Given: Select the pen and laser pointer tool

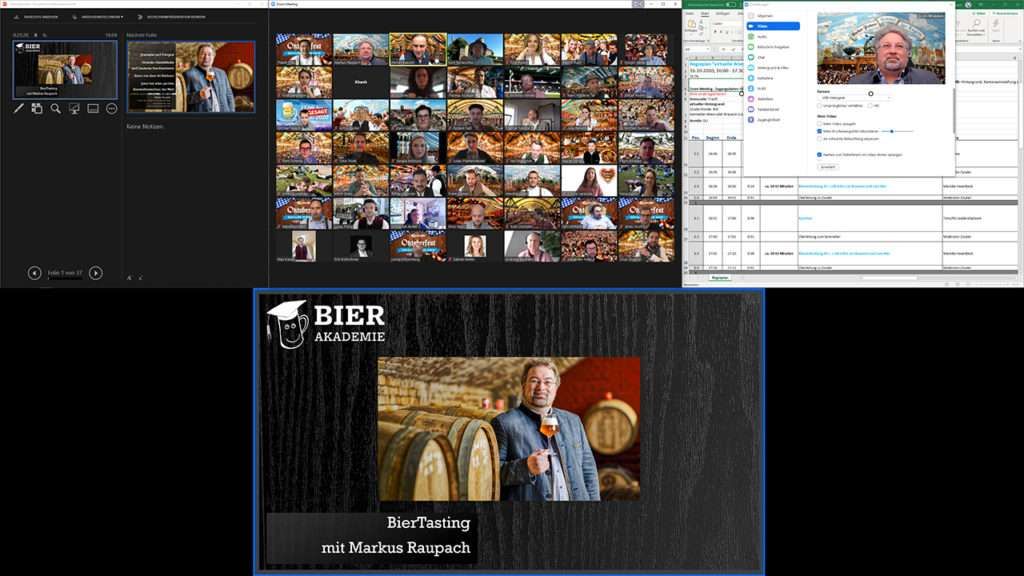Looking at the screenshot, I should click(19, 108).
